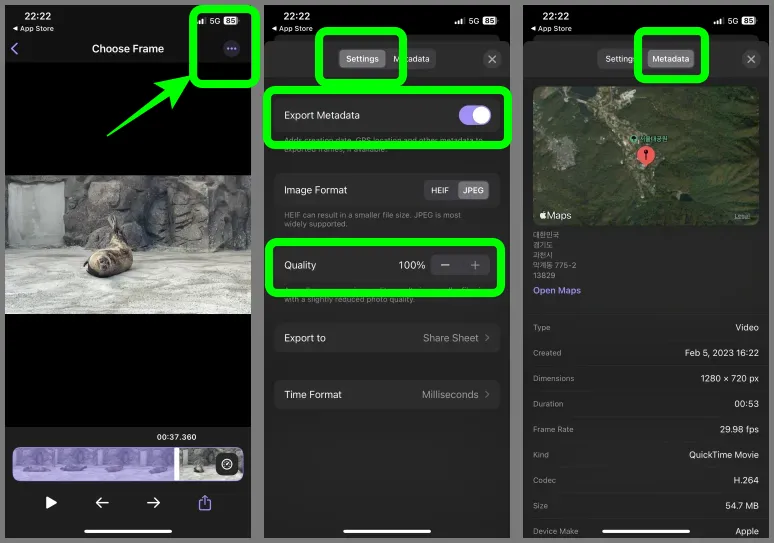Click the postal code 13829
Image resolution: width=774 pixels, height=543 pixels.
click(544, 275)
